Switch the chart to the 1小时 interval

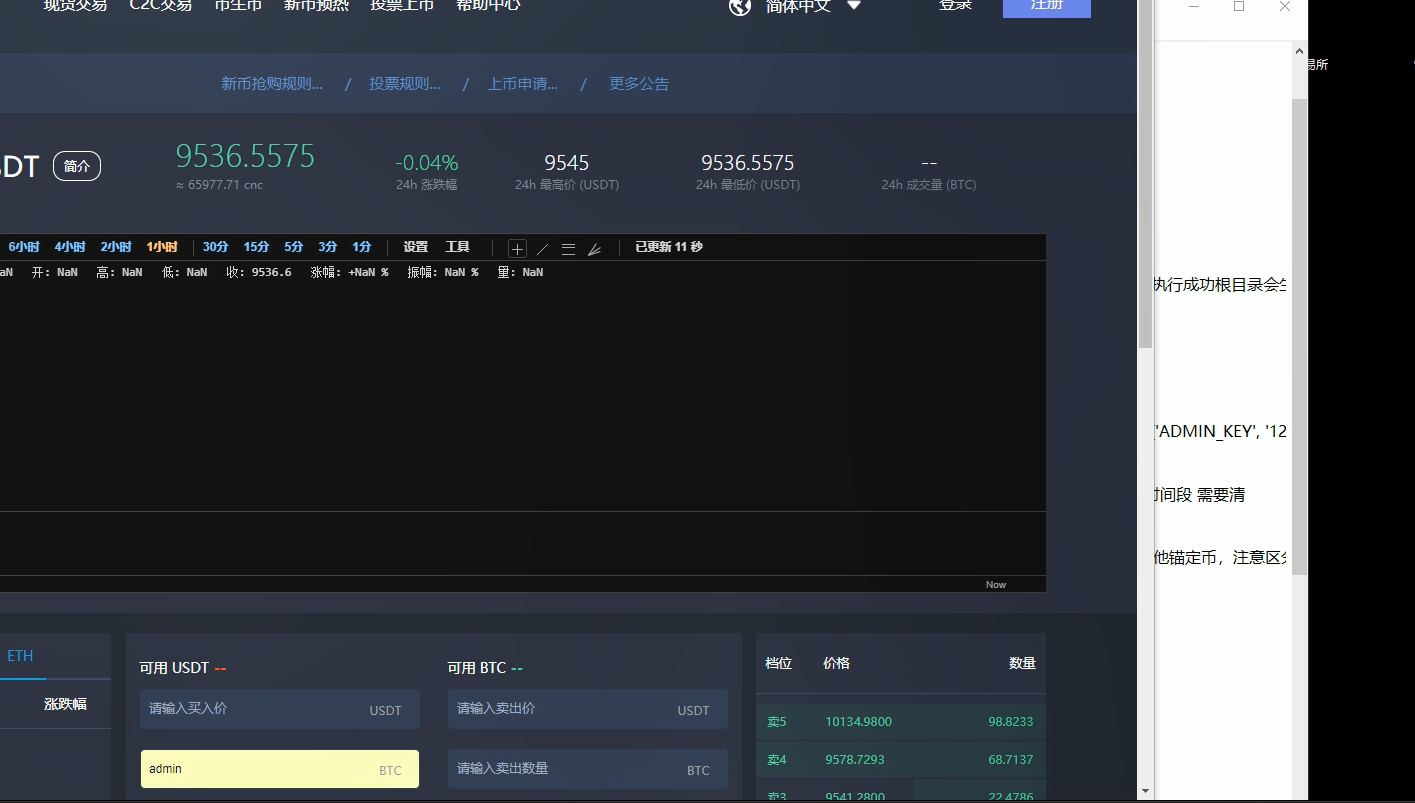click(x=162, y=247)
